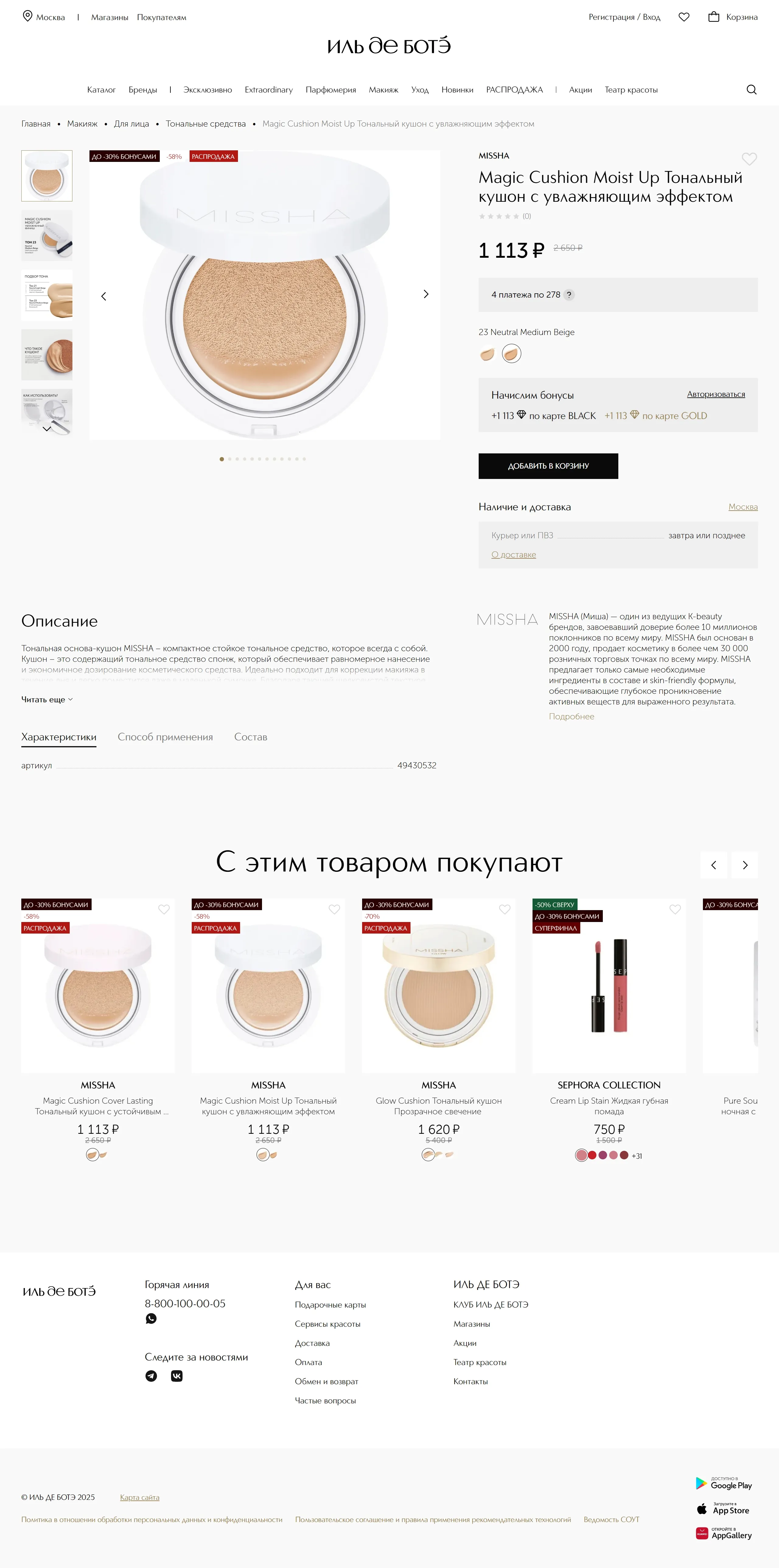
Task: Open the VK icon in the footer
Action: click(176, 1376)
